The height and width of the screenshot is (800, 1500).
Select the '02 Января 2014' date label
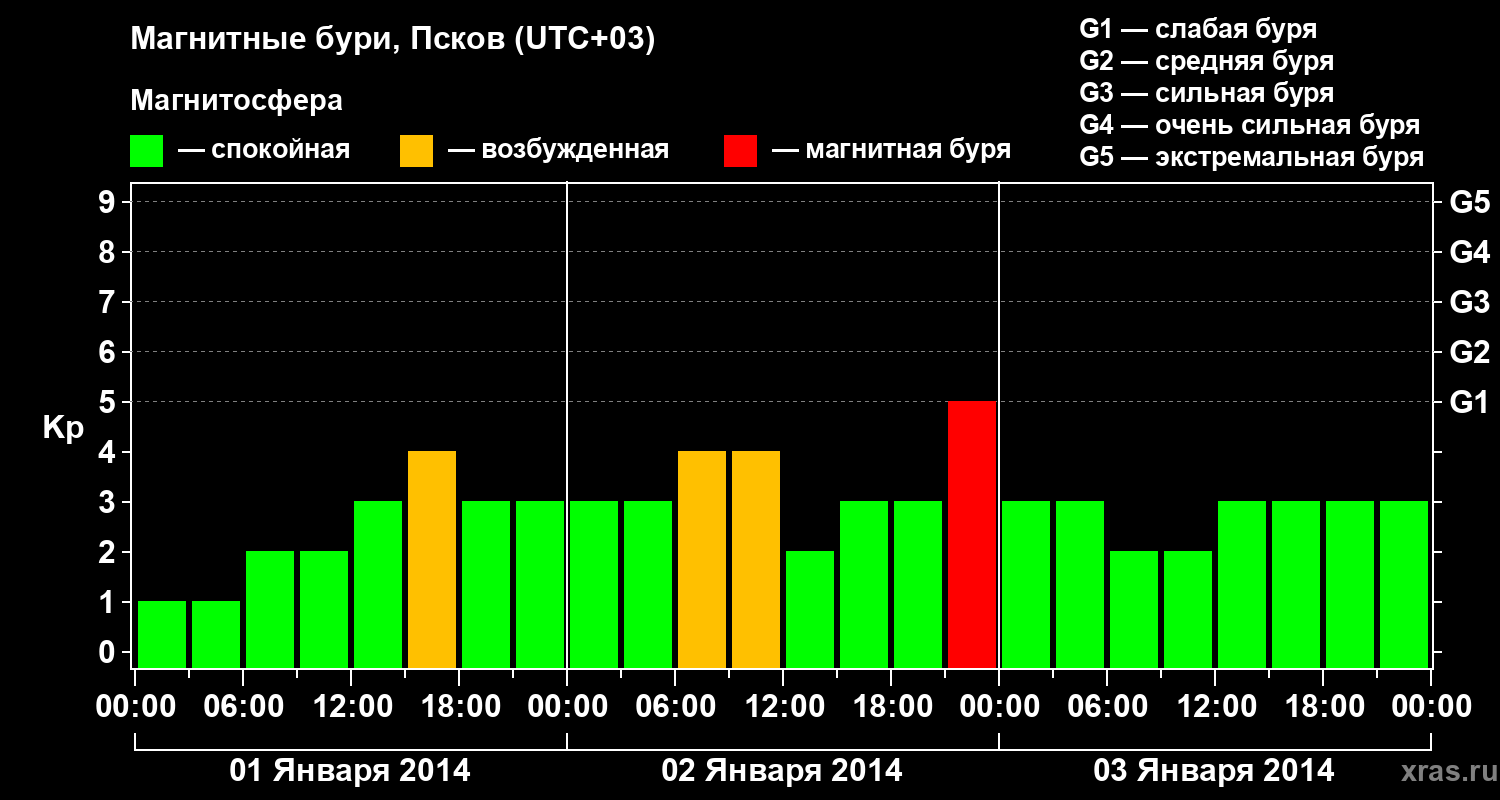[x=782, y=771]
